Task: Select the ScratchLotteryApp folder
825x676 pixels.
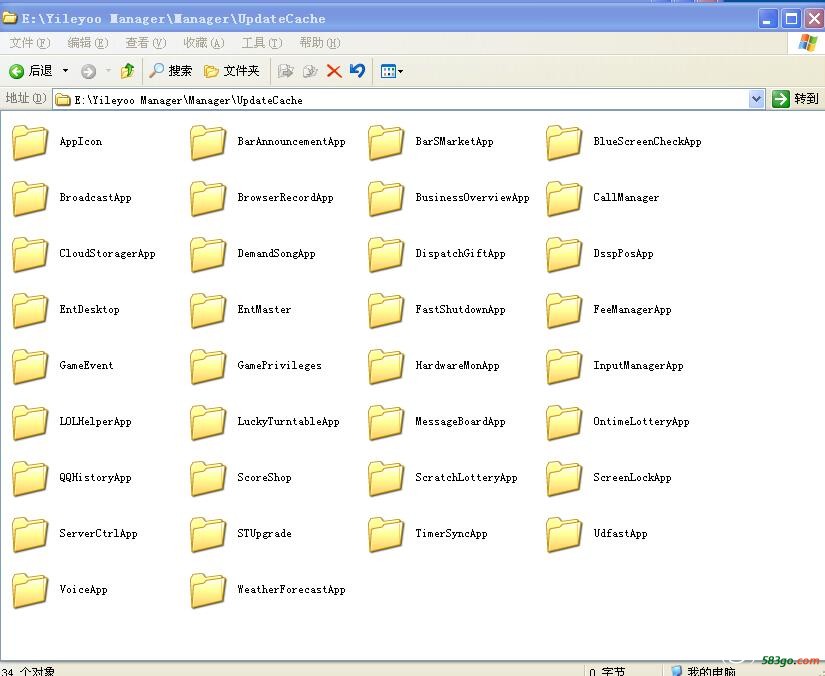Action: [x=443, y=478]
